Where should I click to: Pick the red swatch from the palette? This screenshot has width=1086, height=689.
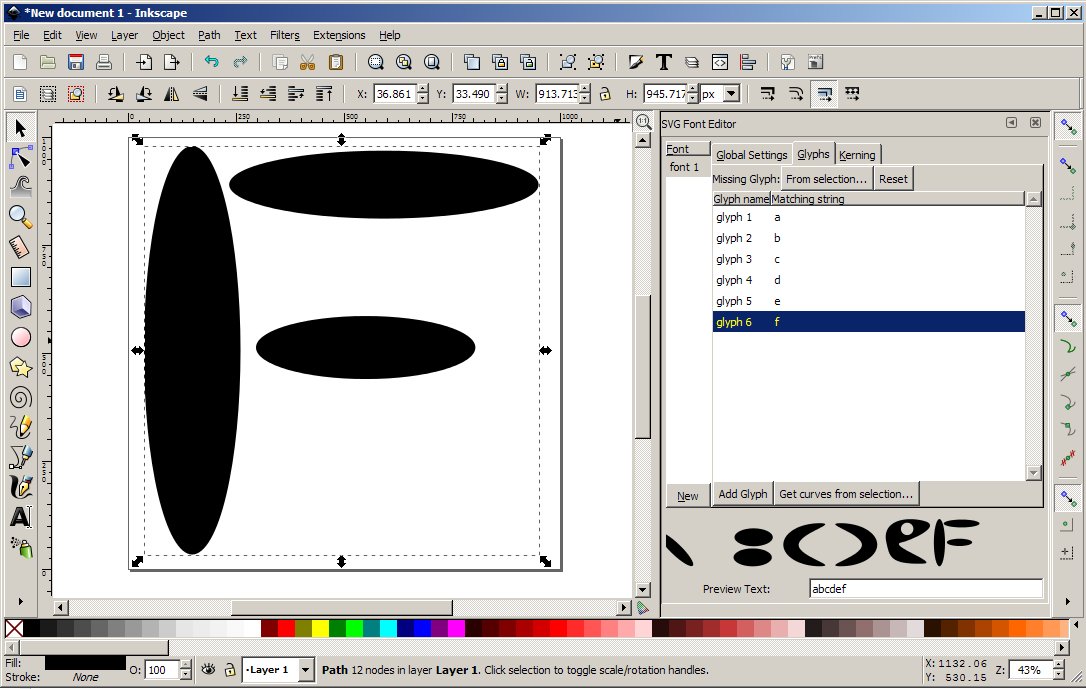[285, 628]
